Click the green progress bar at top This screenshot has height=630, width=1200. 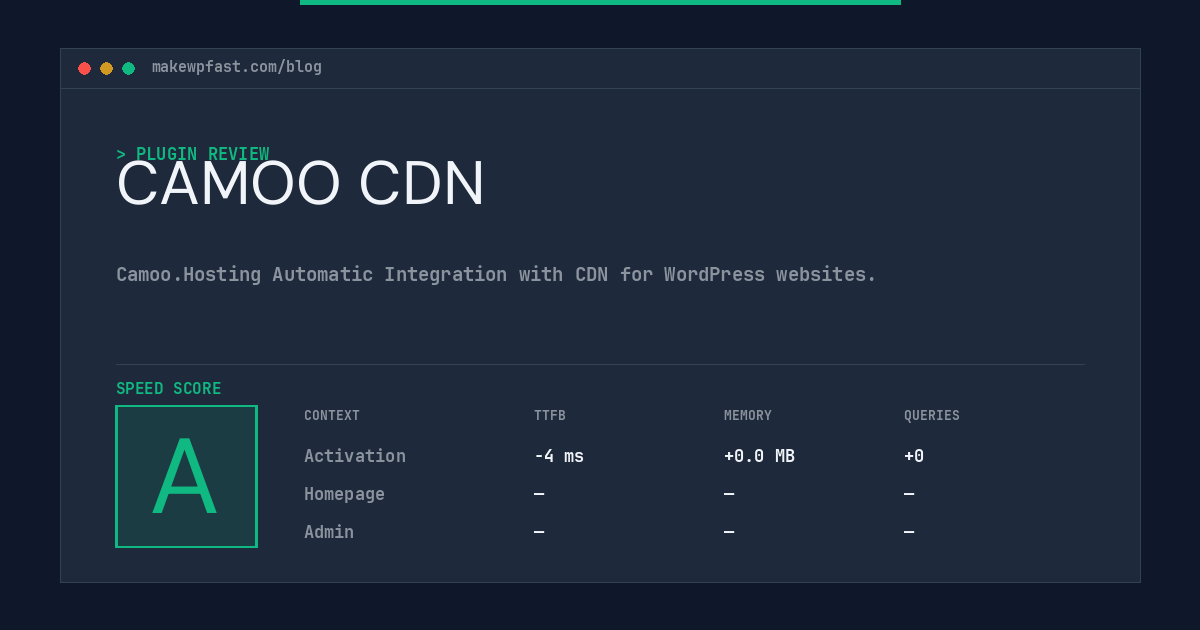600,2
